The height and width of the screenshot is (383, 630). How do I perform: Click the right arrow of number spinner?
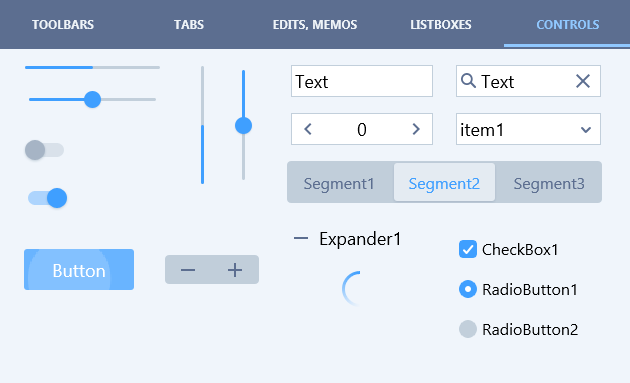coord(416,129)
